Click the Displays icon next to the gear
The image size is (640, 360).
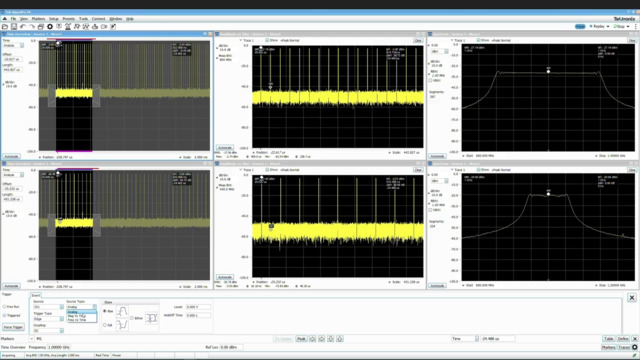pyautogui.click(x=59, y=27)
